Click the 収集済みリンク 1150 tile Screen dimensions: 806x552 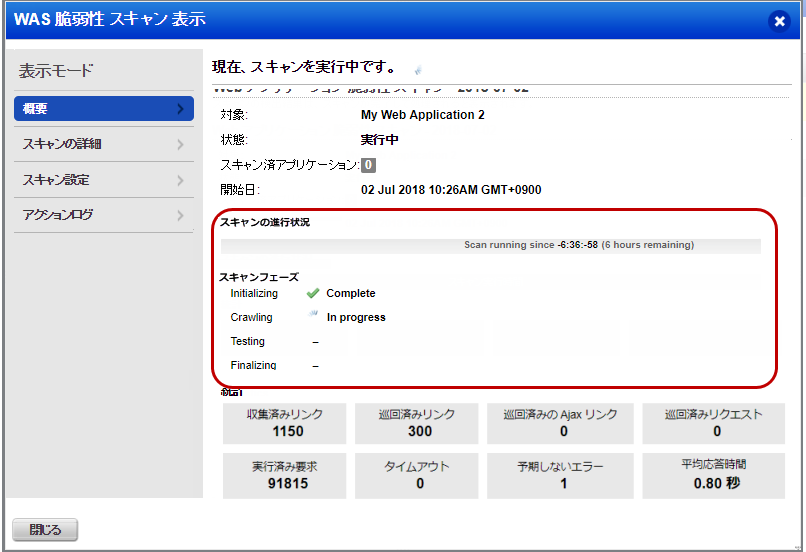click(285, 423)
